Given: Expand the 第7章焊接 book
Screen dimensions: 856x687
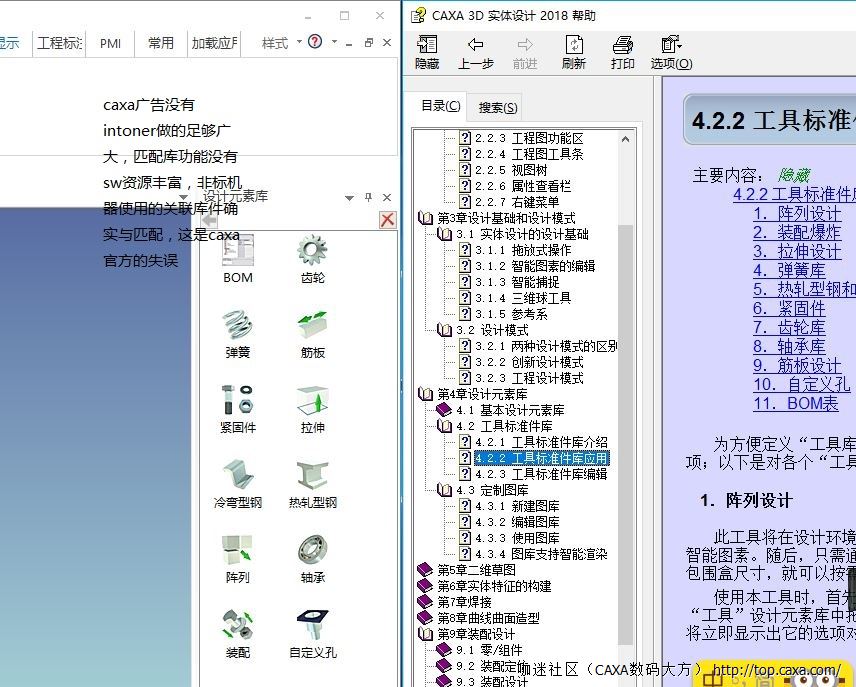Looking at the screenshot, I should pos(425,602).
